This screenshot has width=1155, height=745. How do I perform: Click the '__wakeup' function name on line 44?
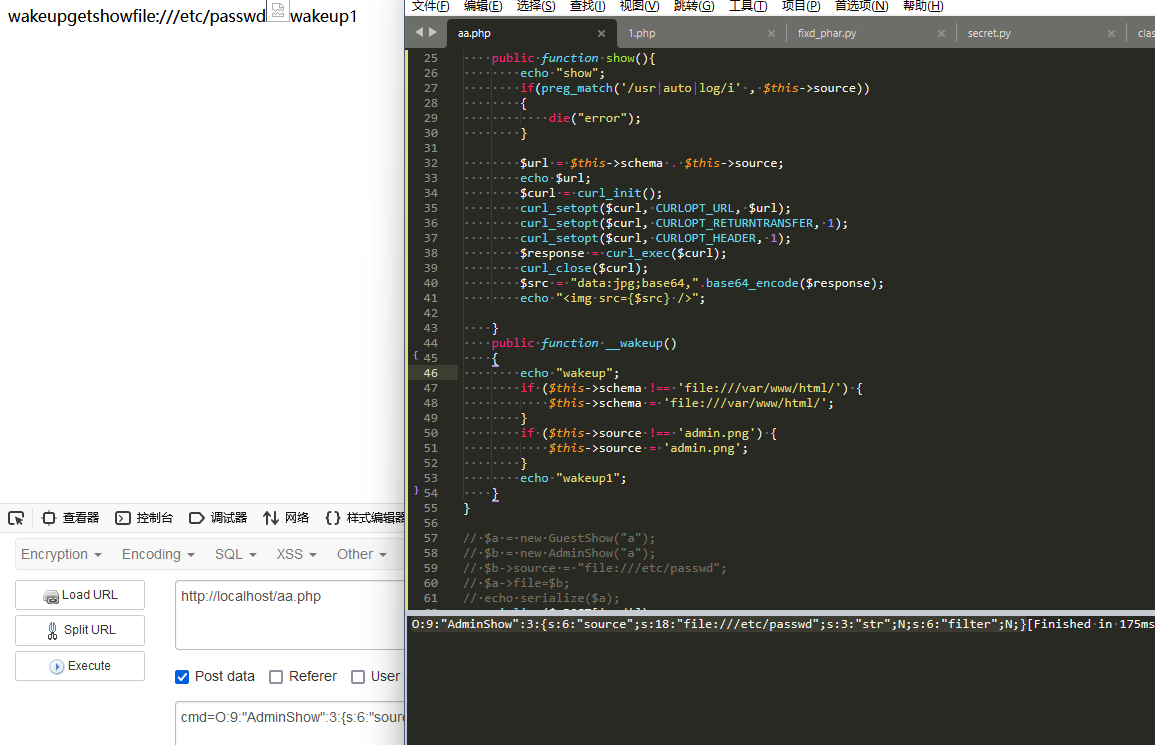tap(634, 343)
